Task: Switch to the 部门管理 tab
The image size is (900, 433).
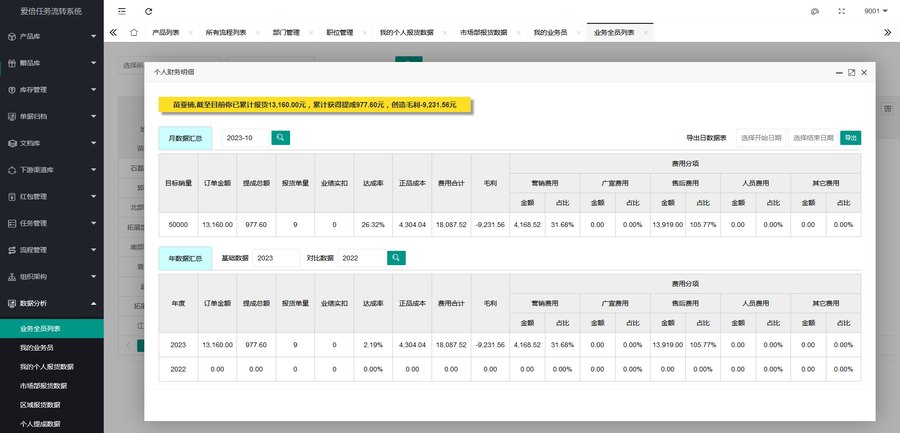Action: point(286,33)
